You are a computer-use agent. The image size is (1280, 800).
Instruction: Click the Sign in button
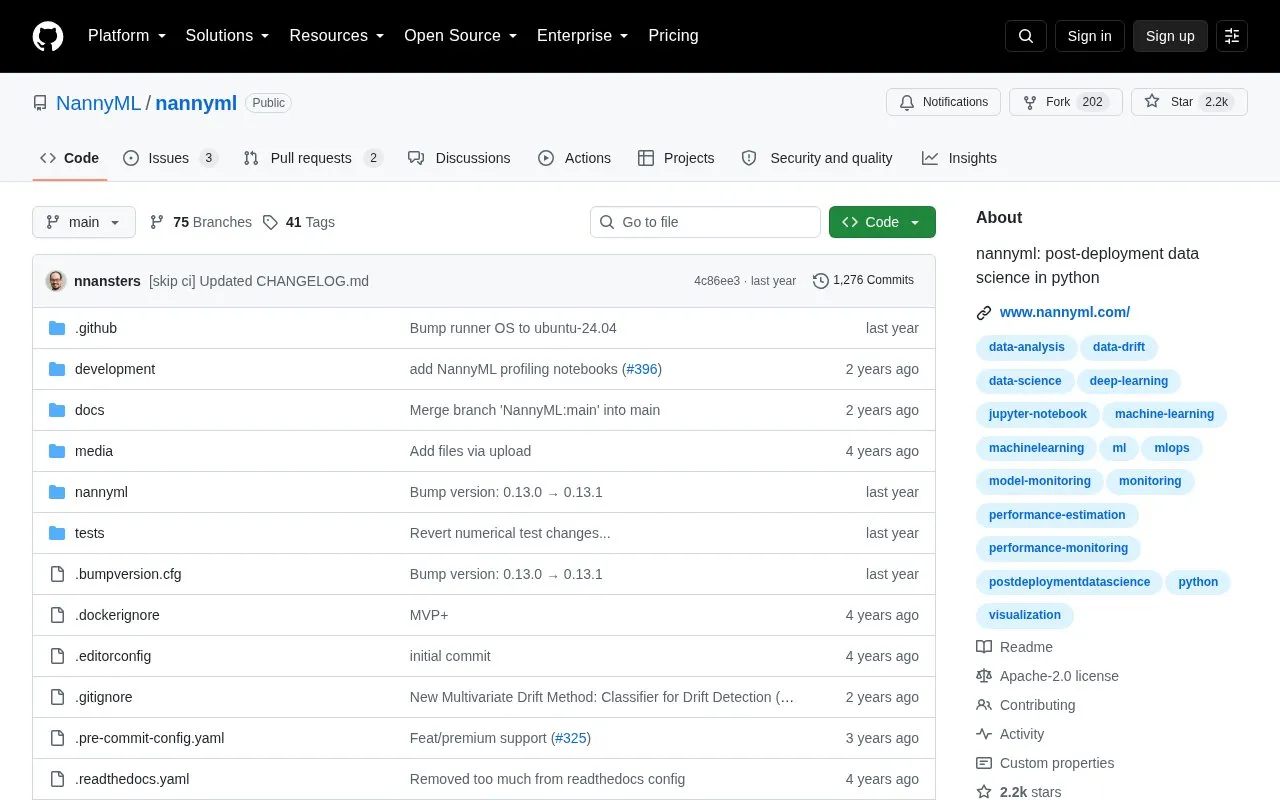tap(1090, 36)
